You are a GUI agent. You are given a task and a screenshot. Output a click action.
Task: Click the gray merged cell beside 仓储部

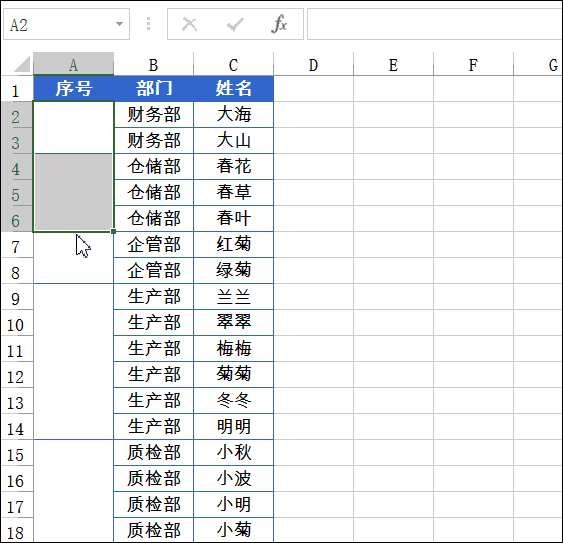click(x=74, y=192)
